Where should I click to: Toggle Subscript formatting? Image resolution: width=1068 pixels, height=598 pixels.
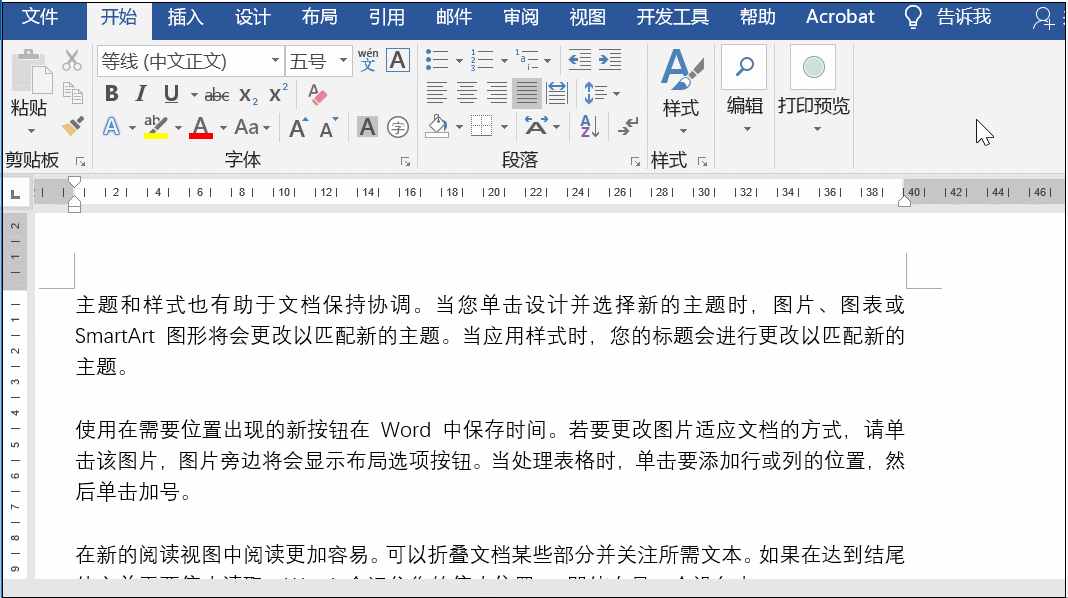pyautogui.click(x=248, y=95)
